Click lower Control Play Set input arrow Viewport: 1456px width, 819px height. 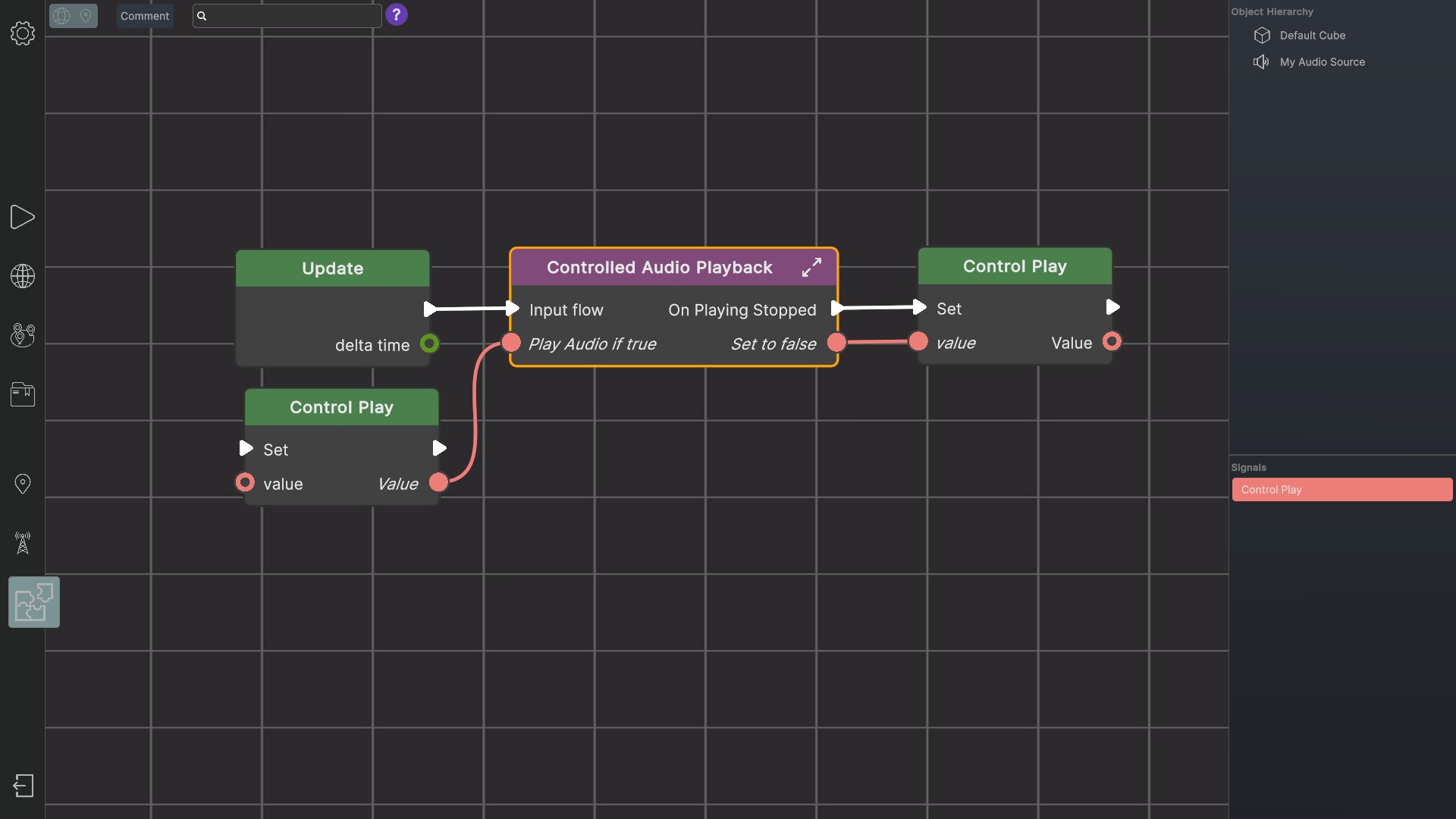pos(246,448)
